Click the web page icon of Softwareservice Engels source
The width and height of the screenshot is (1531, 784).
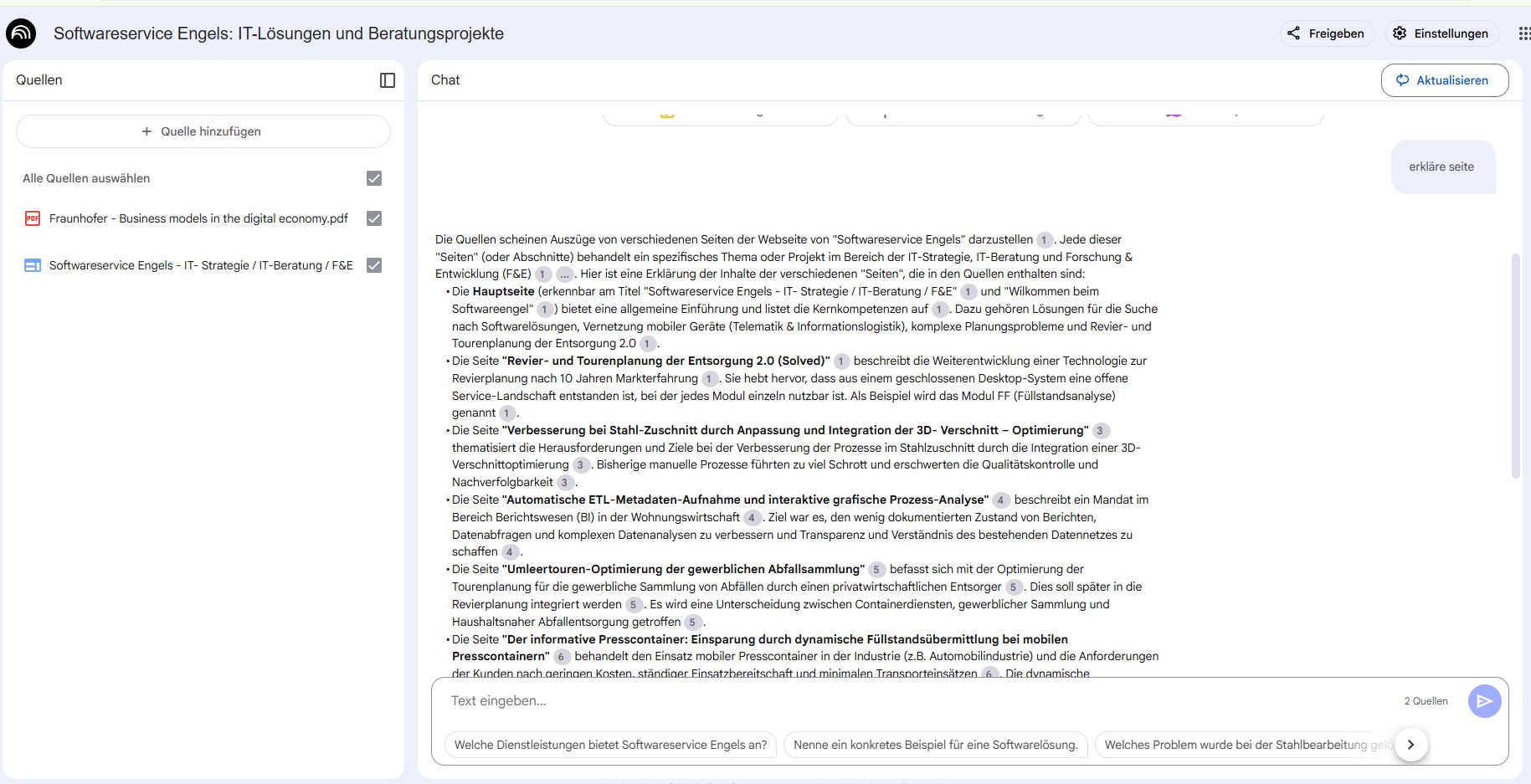(x=33, y=265)
